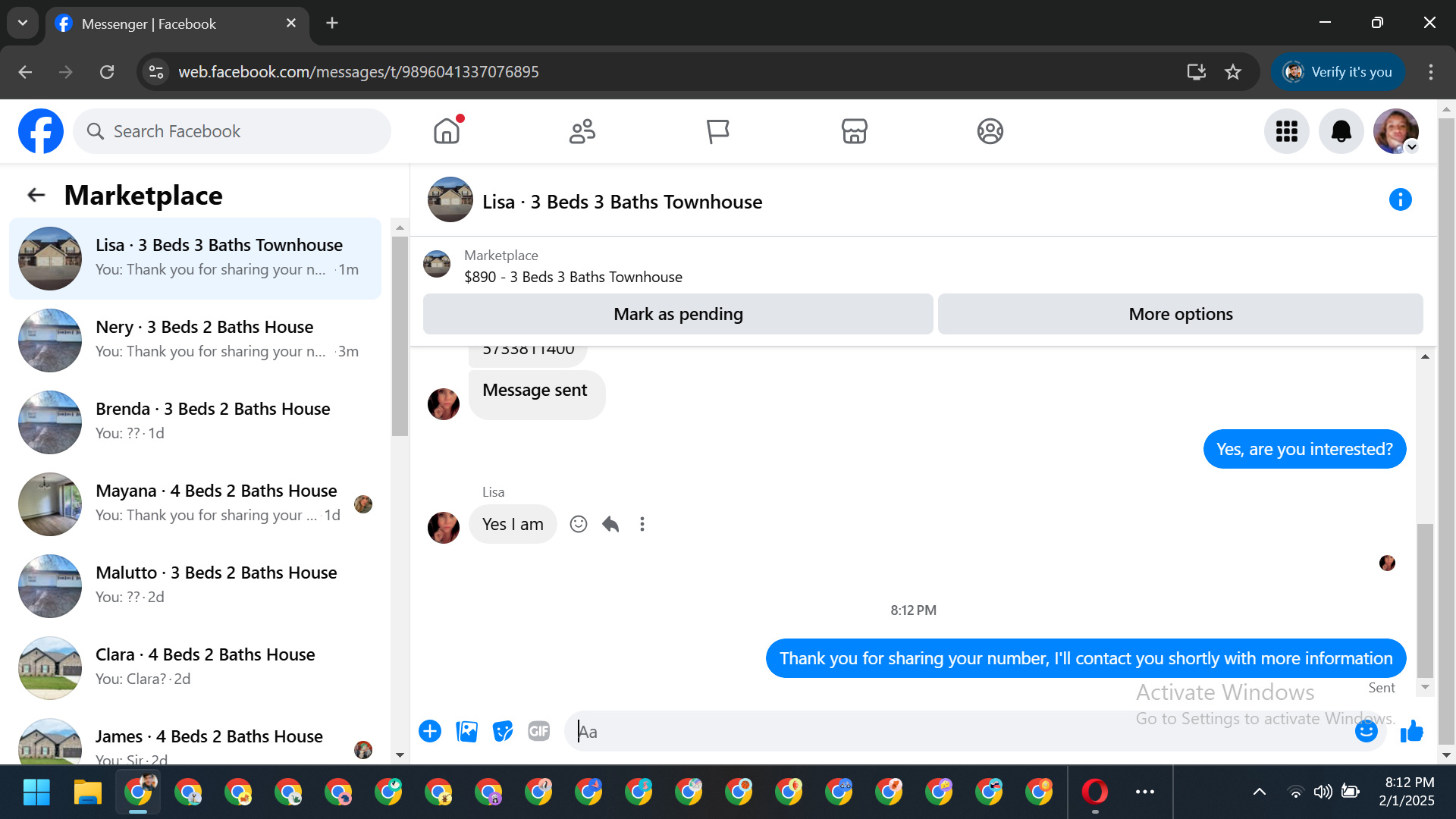This screenshot has height=819, width=1456.
Task: Open more options for Lisa's message
Action: click(642, 524)
